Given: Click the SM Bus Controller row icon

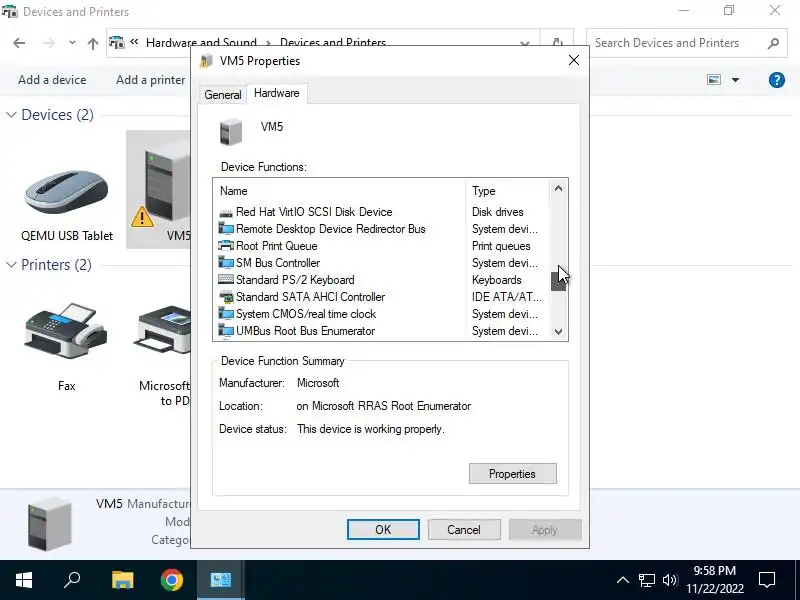Looking at the screenshot, I should coord(226,263).
